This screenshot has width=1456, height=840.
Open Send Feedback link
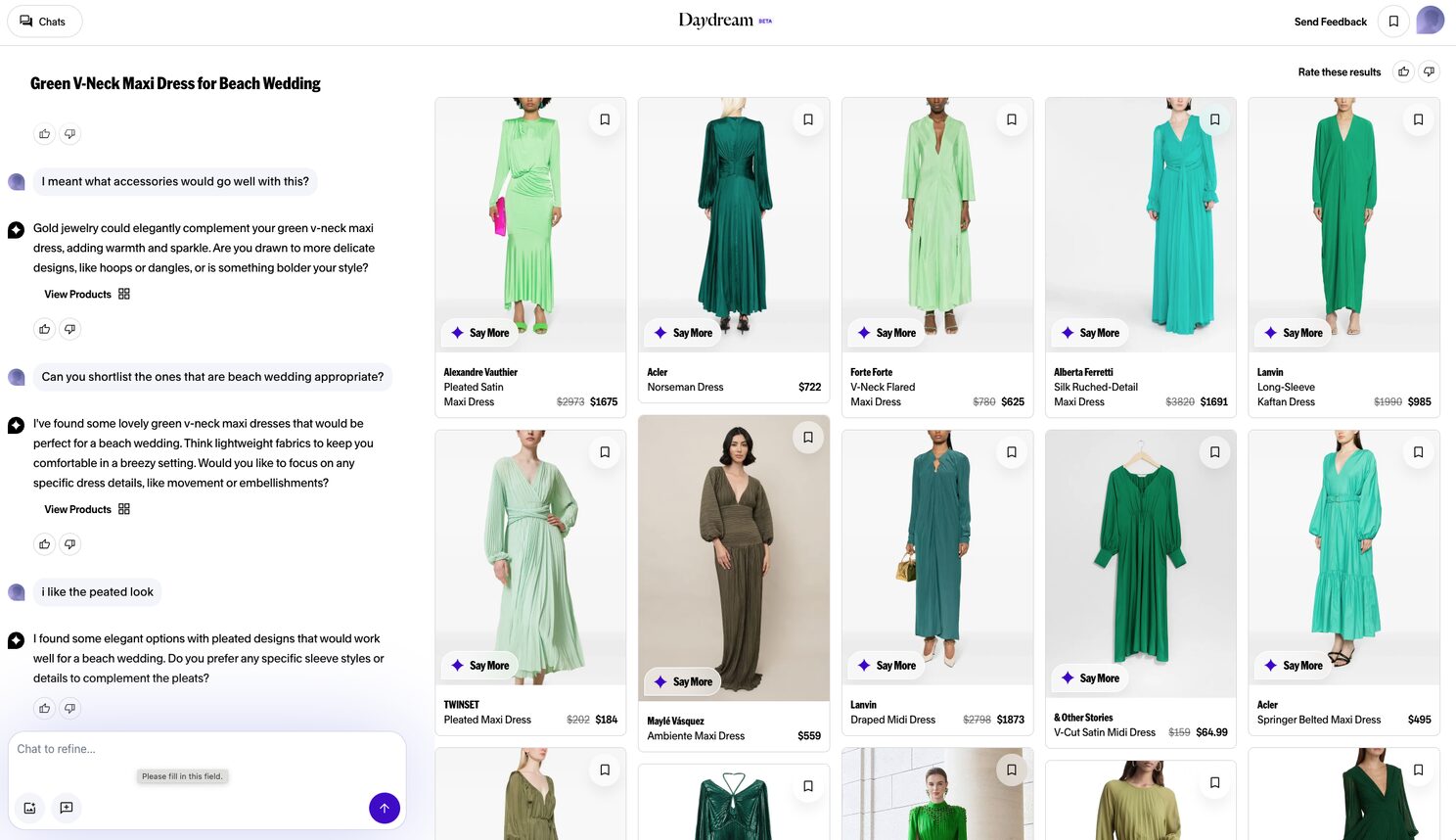[1330, 22]
